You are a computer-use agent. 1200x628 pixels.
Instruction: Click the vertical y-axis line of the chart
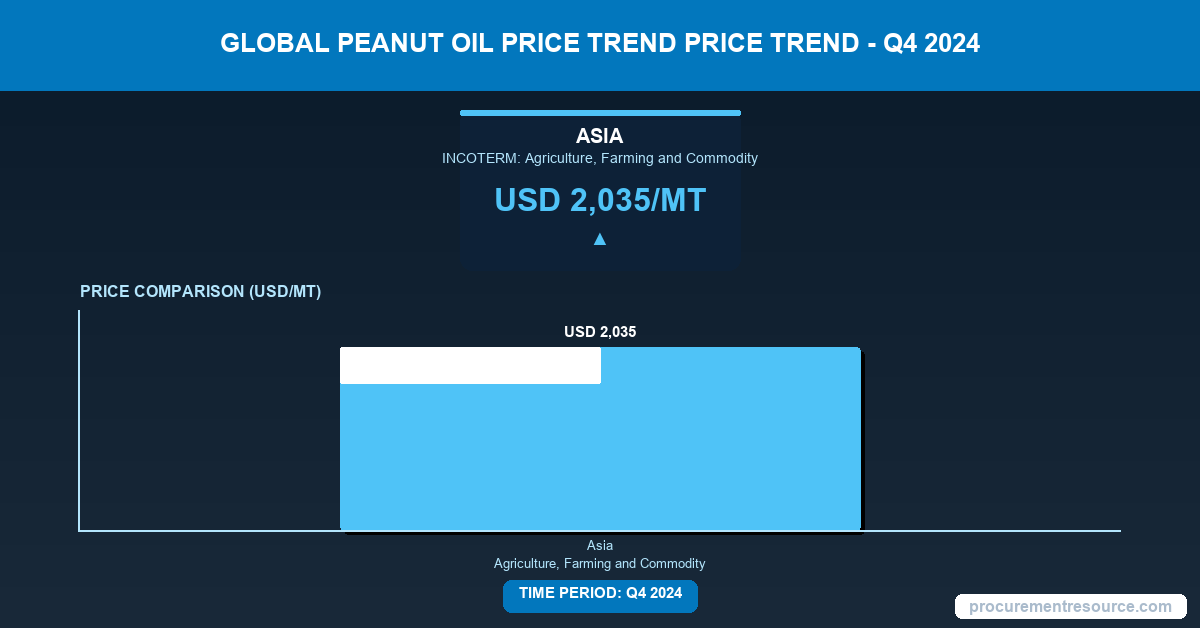click(x=79, y=420)
